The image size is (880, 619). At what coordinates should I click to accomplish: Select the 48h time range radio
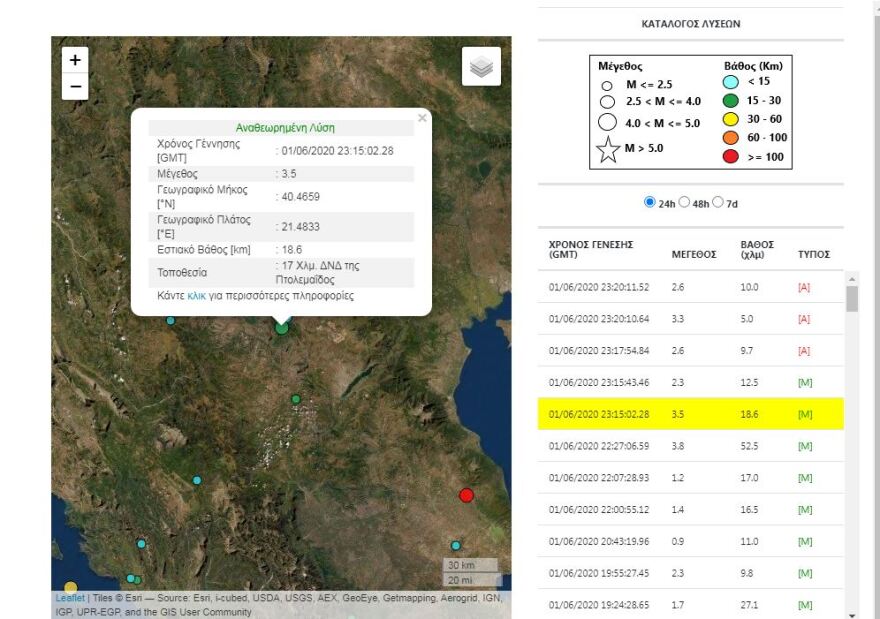click(x=685, y=202)
